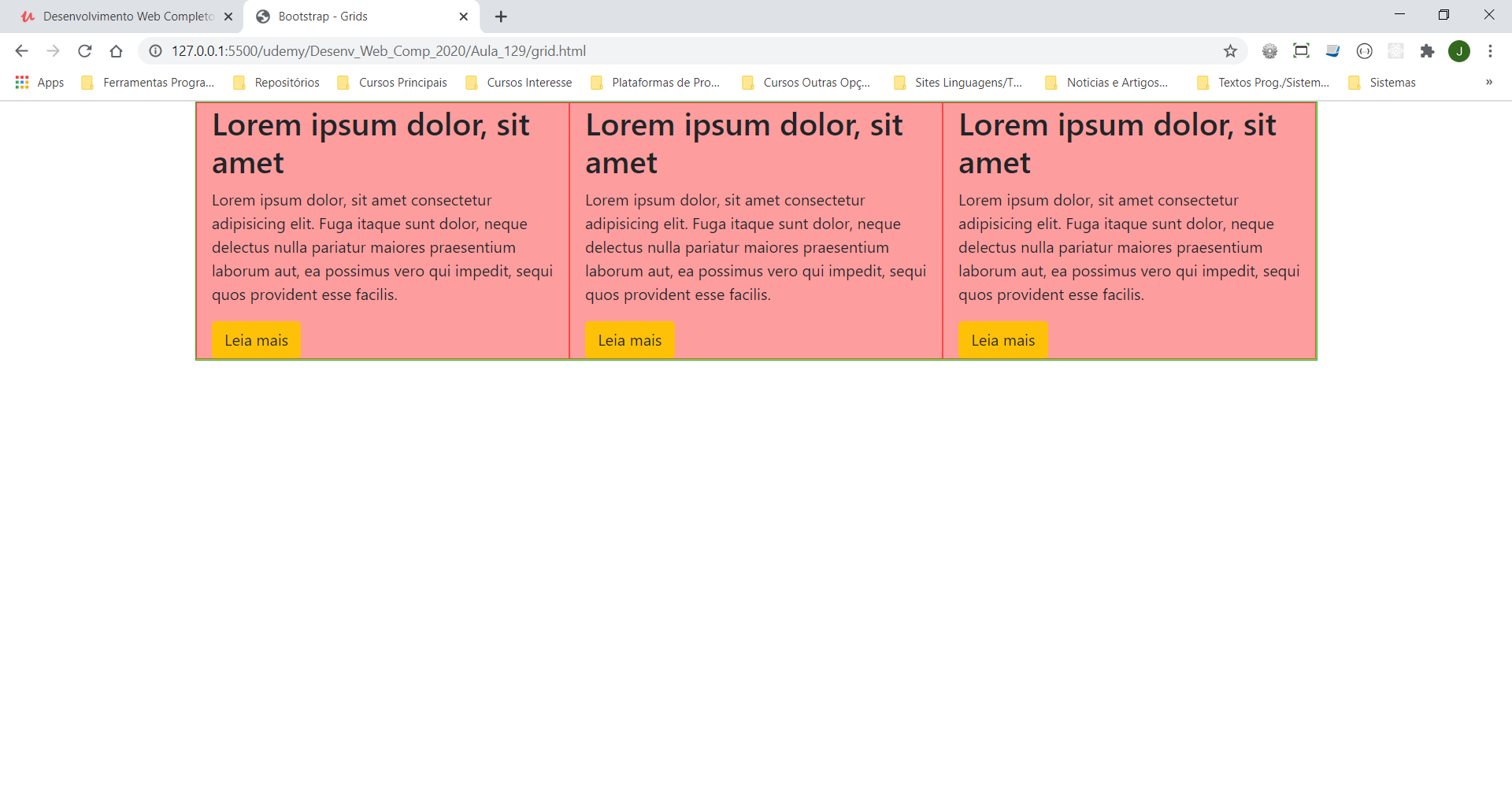This screenshot has height=811, width=1512.
Task: Click the circular code-brackets extension icon
Action: [1364, 51]
